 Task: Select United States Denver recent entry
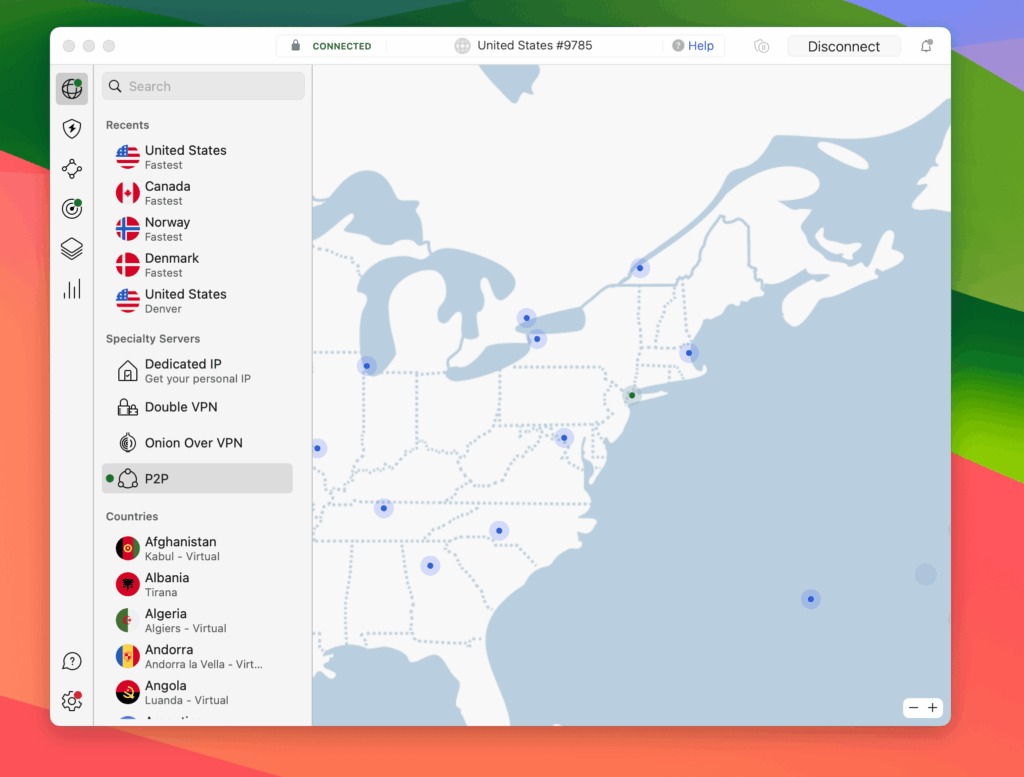coord(185,301)
